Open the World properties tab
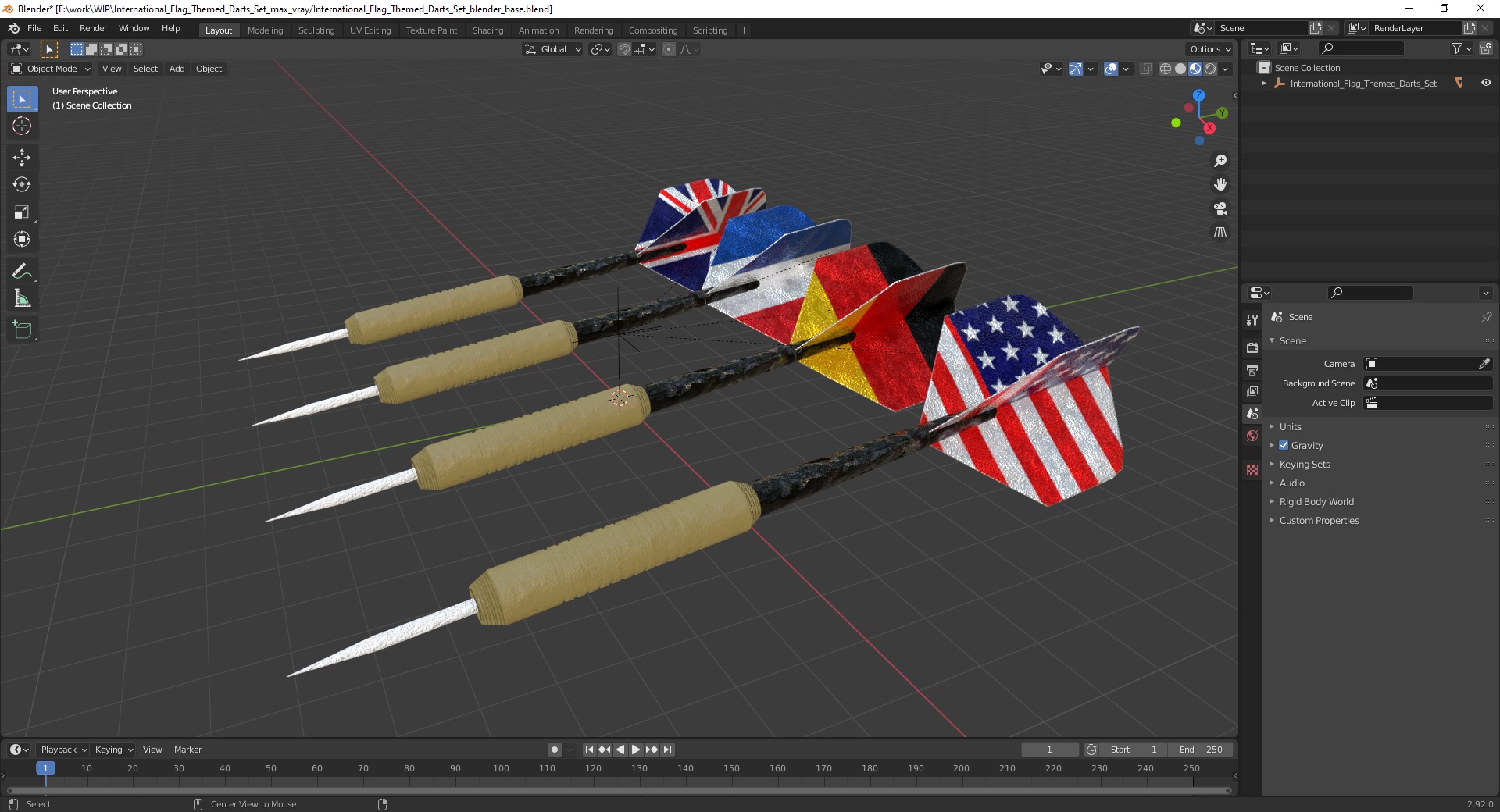This screenshot has width=1500, height=812. click(1252, 436)
